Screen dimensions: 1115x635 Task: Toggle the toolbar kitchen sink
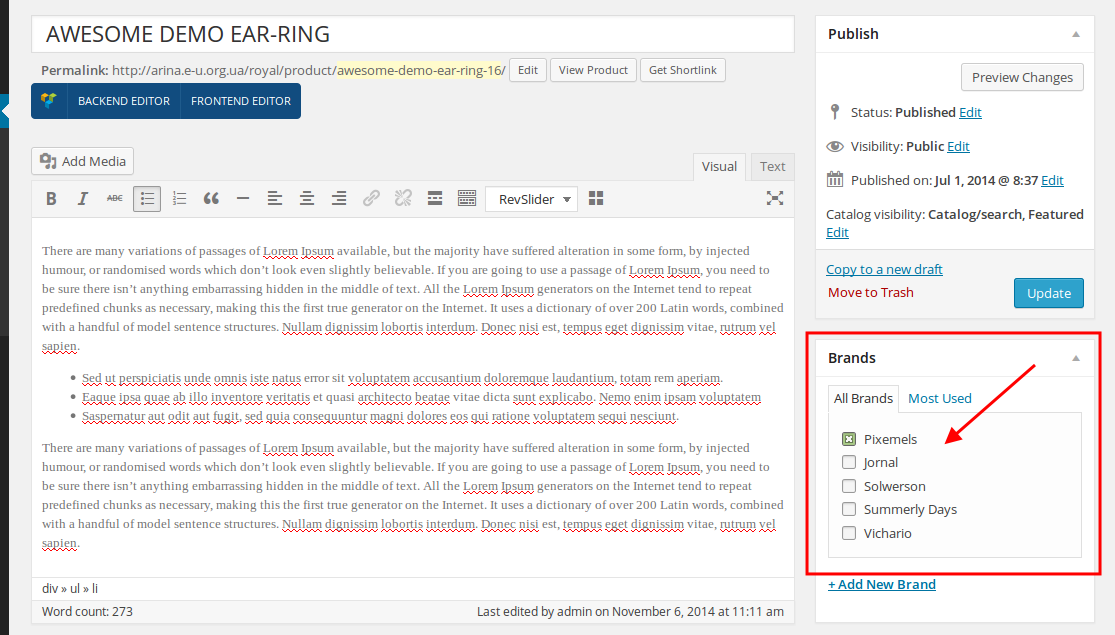click(467, 199)
